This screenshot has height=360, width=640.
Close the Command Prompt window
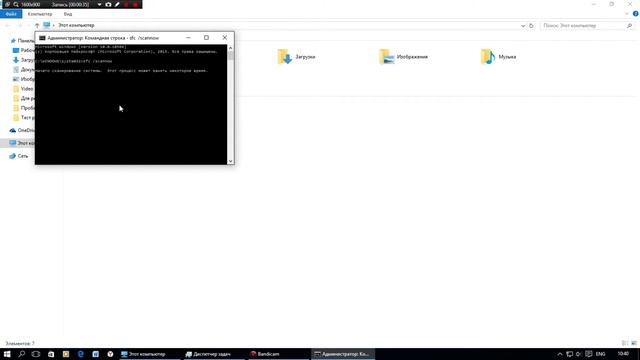point(225,38)
